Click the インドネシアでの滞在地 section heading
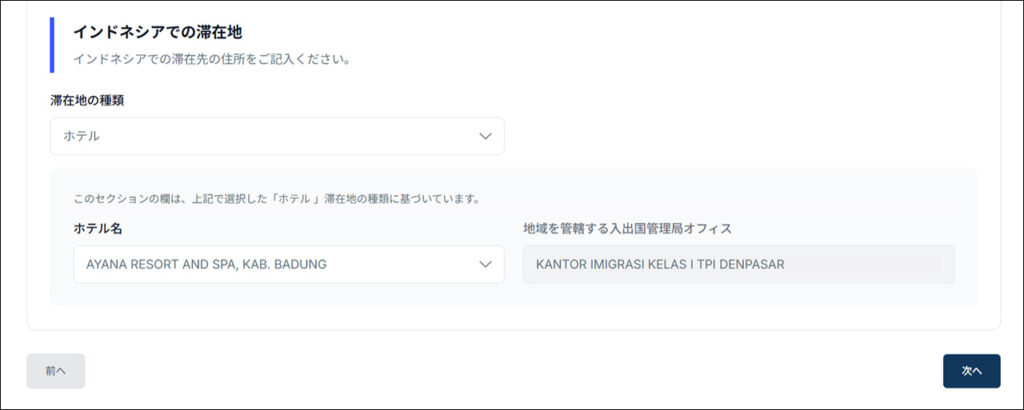Image resolution: width=1024 pixels, height=410 pixels. tap(157, 33)
